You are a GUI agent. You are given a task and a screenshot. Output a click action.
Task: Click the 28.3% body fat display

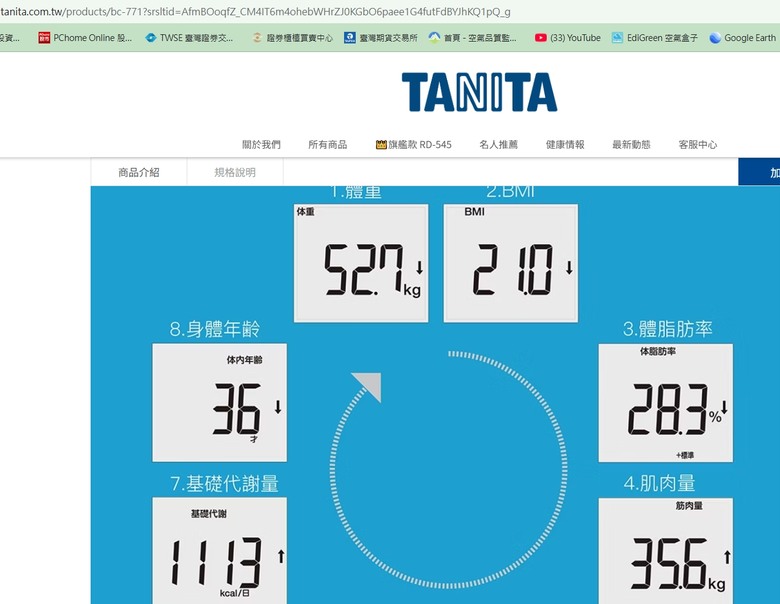coord(666,403)
